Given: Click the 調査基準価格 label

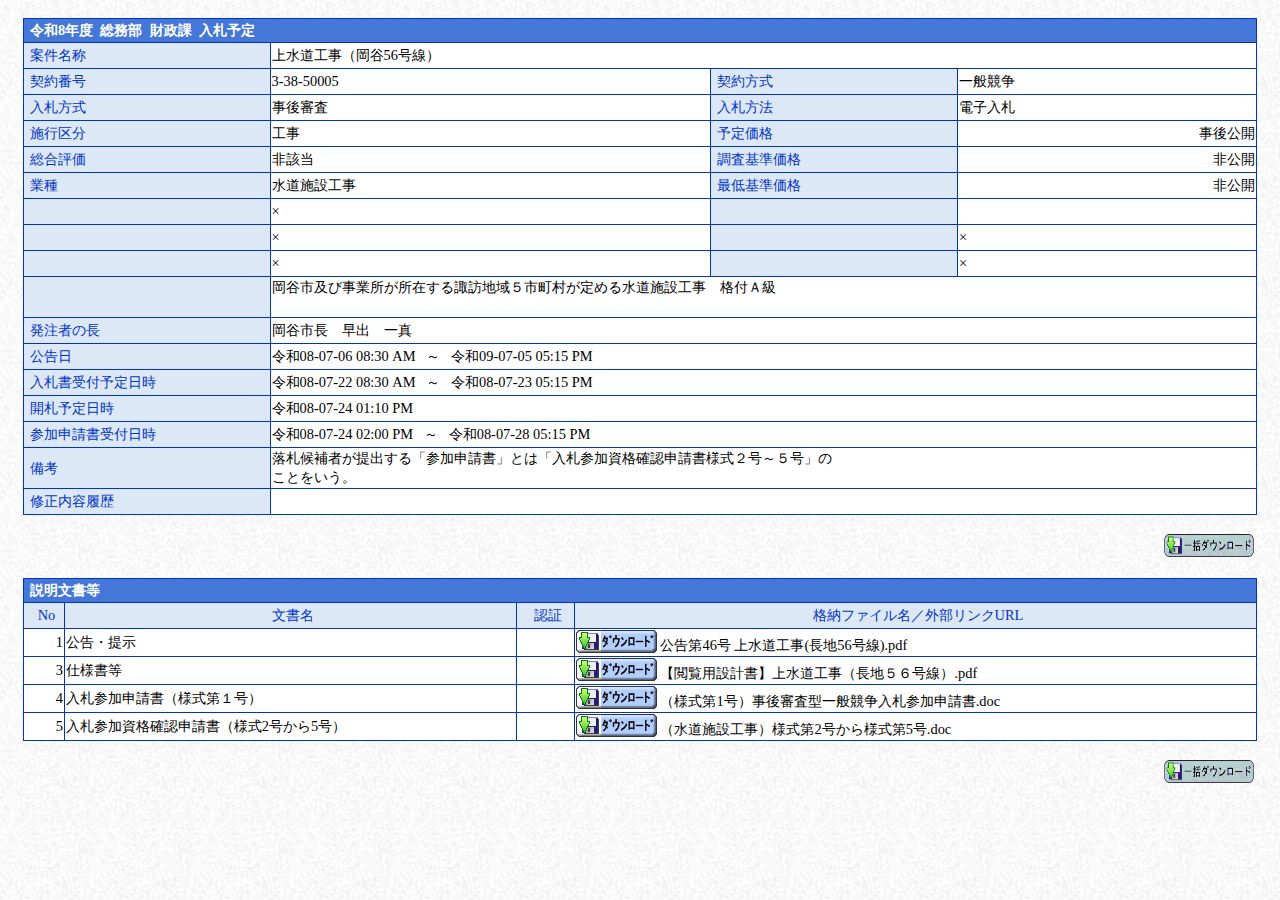Looking at the screenshot, I should click(759, 160).
